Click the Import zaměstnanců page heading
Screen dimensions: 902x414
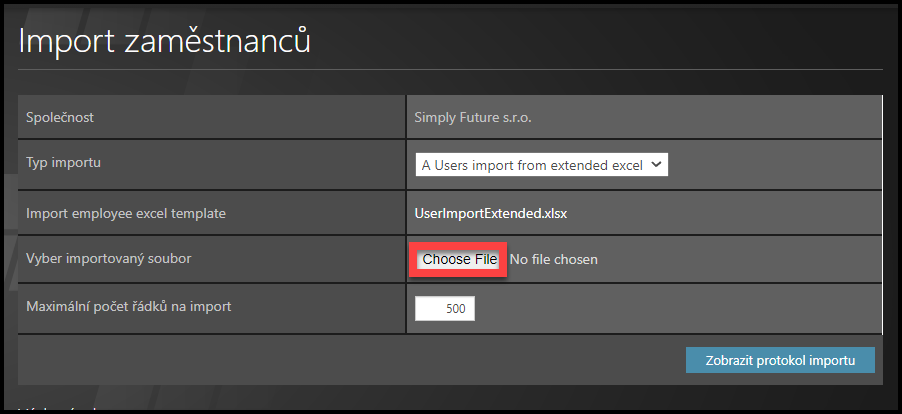click(x=165, y=42)
